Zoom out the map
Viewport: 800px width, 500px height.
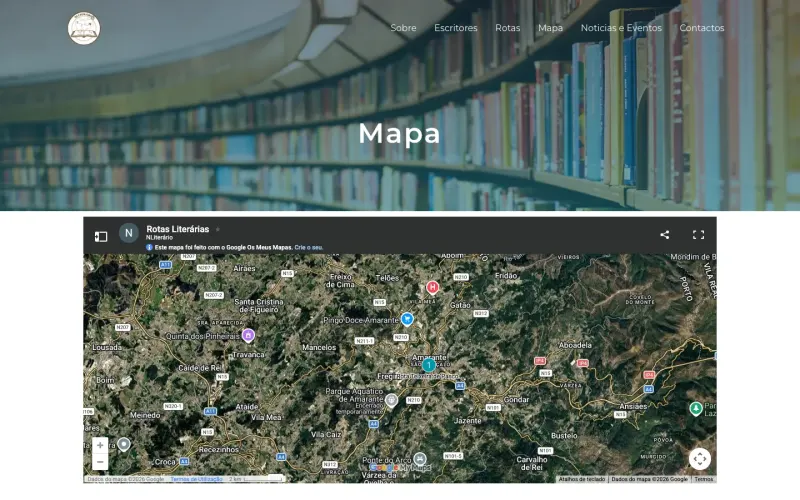(100, 462)
